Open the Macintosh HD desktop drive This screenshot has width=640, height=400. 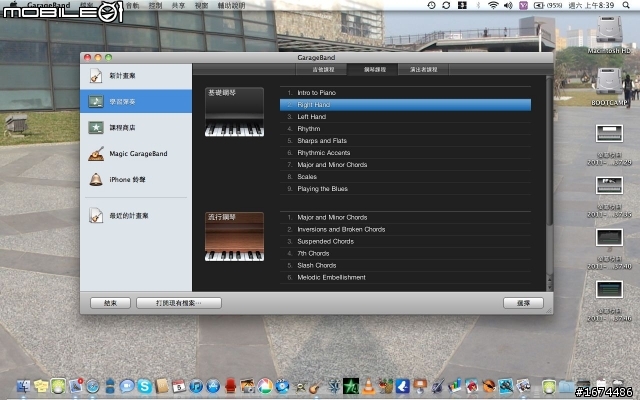coord(609,34)
